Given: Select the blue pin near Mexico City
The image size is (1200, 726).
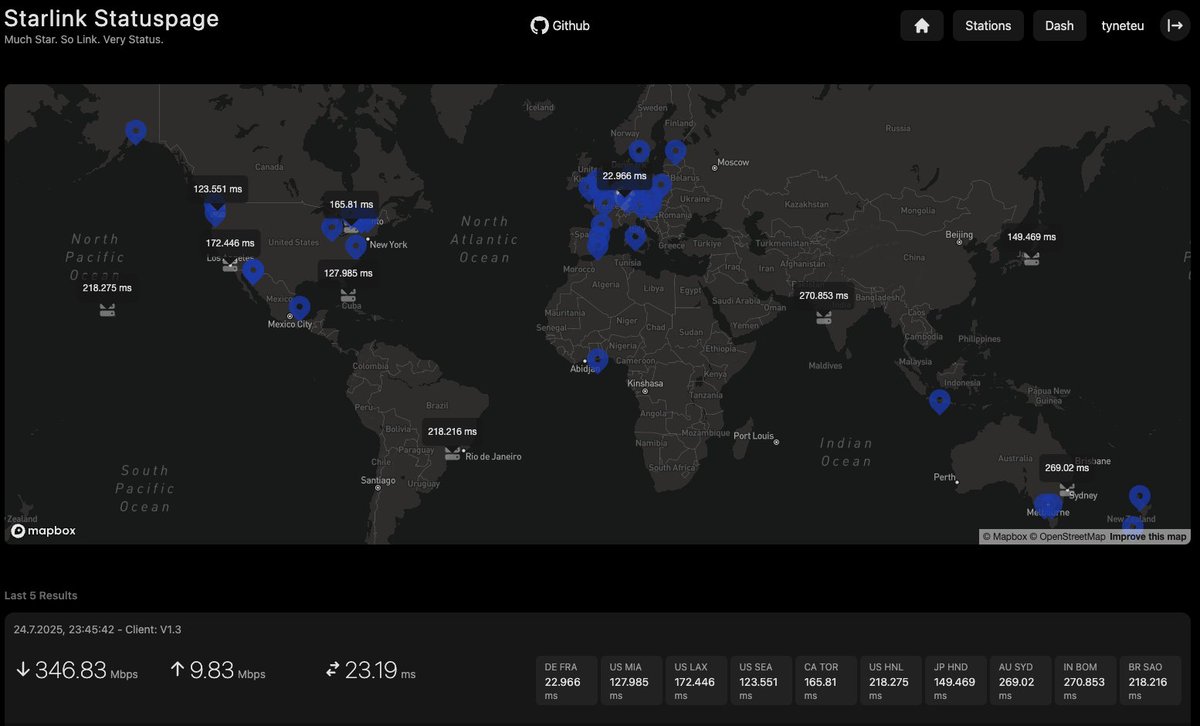Looking at the screenshot, I should [299, 307].
